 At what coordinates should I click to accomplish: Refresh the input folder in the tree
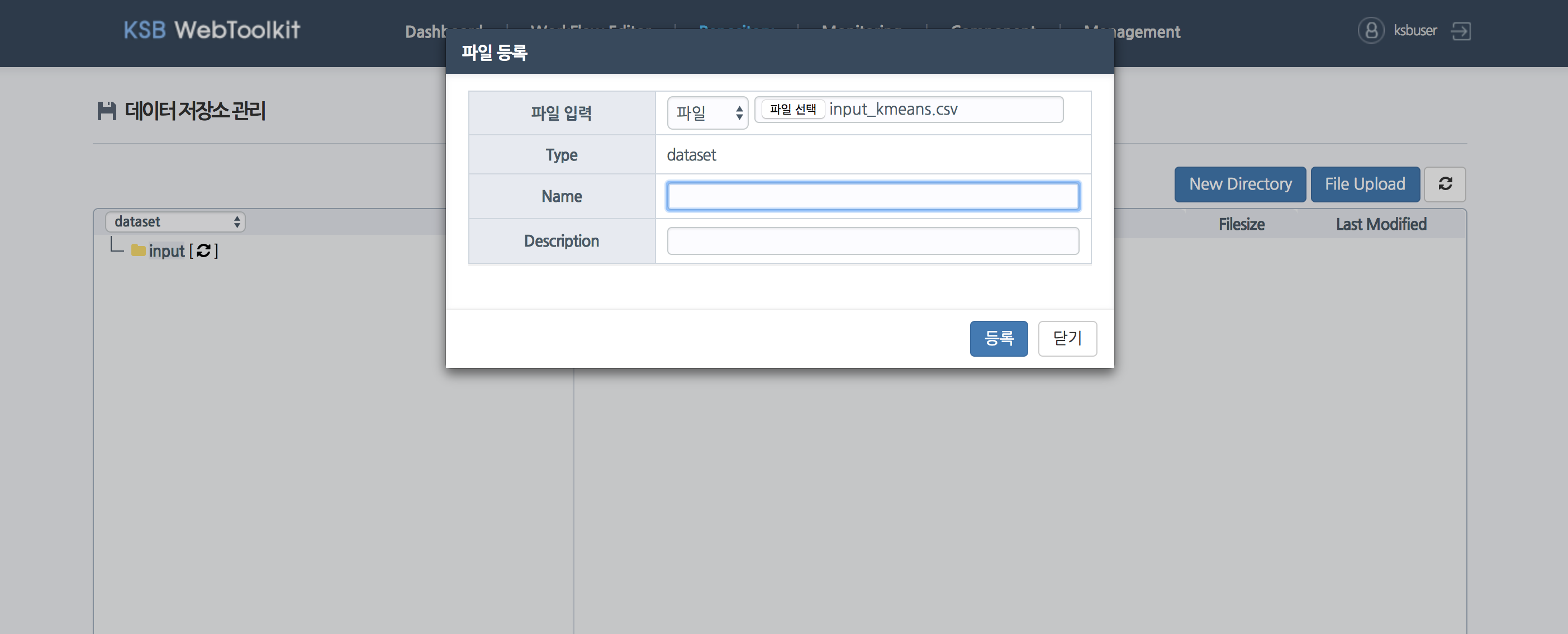[x=204, y=250]
